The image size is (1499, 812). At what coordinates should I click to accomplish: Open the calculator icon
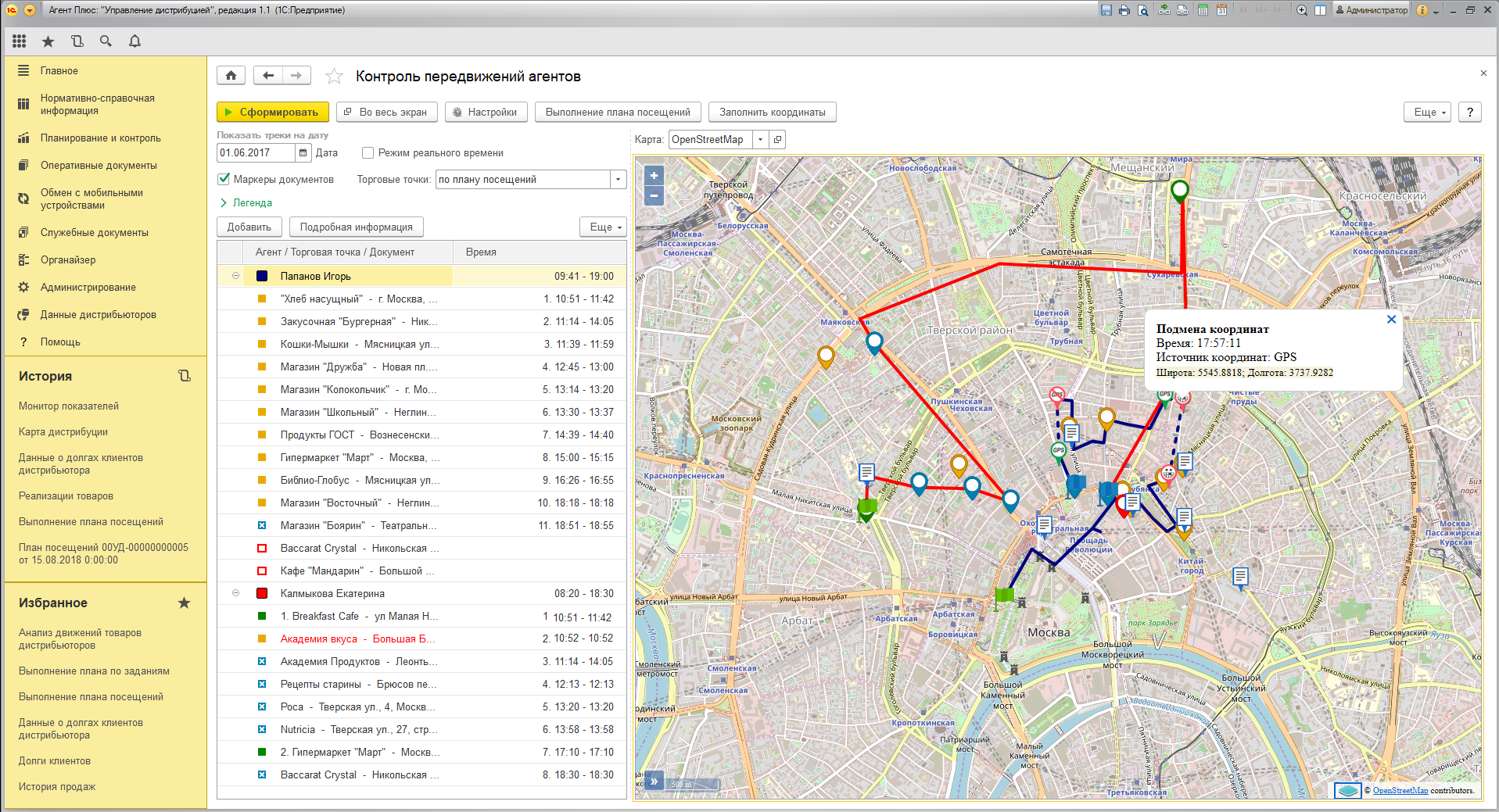pos(1203,10)
